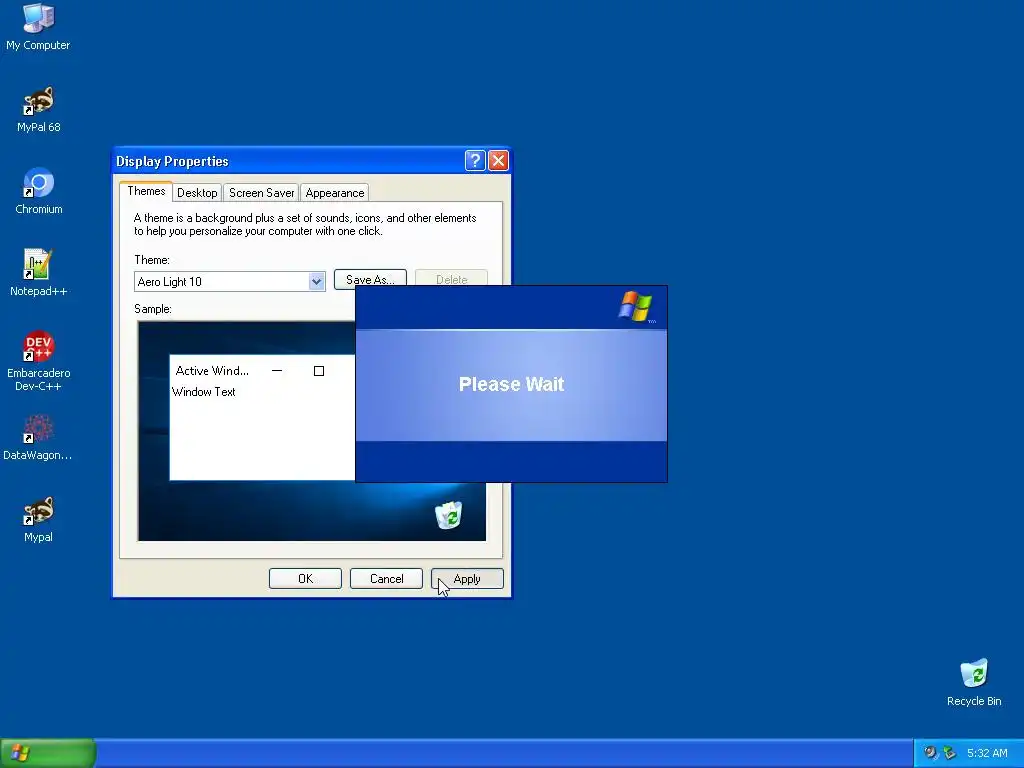Select the MyPal 68 desktop shortcut
Viewport: 1024px width, 768px height.
click(x=38, y=108)
